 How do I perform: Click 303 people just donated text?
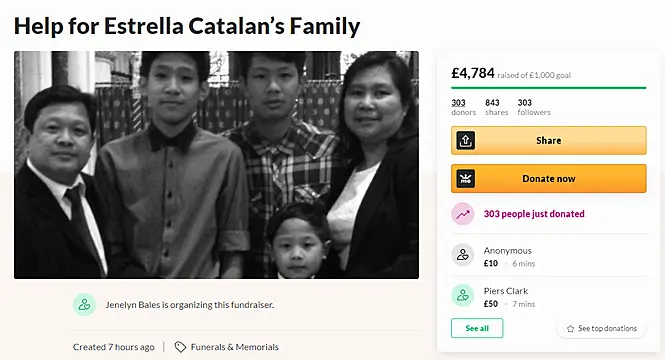(x=534, y=214)
